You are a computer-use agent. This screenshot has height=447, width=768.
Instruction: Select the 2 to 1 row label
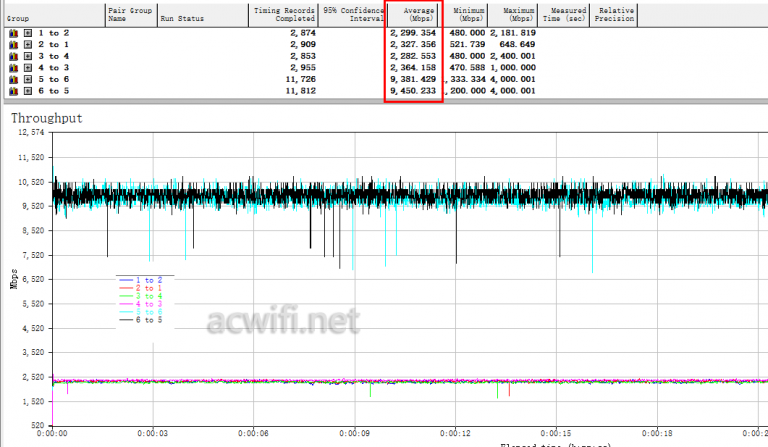[x=54, y=45]
